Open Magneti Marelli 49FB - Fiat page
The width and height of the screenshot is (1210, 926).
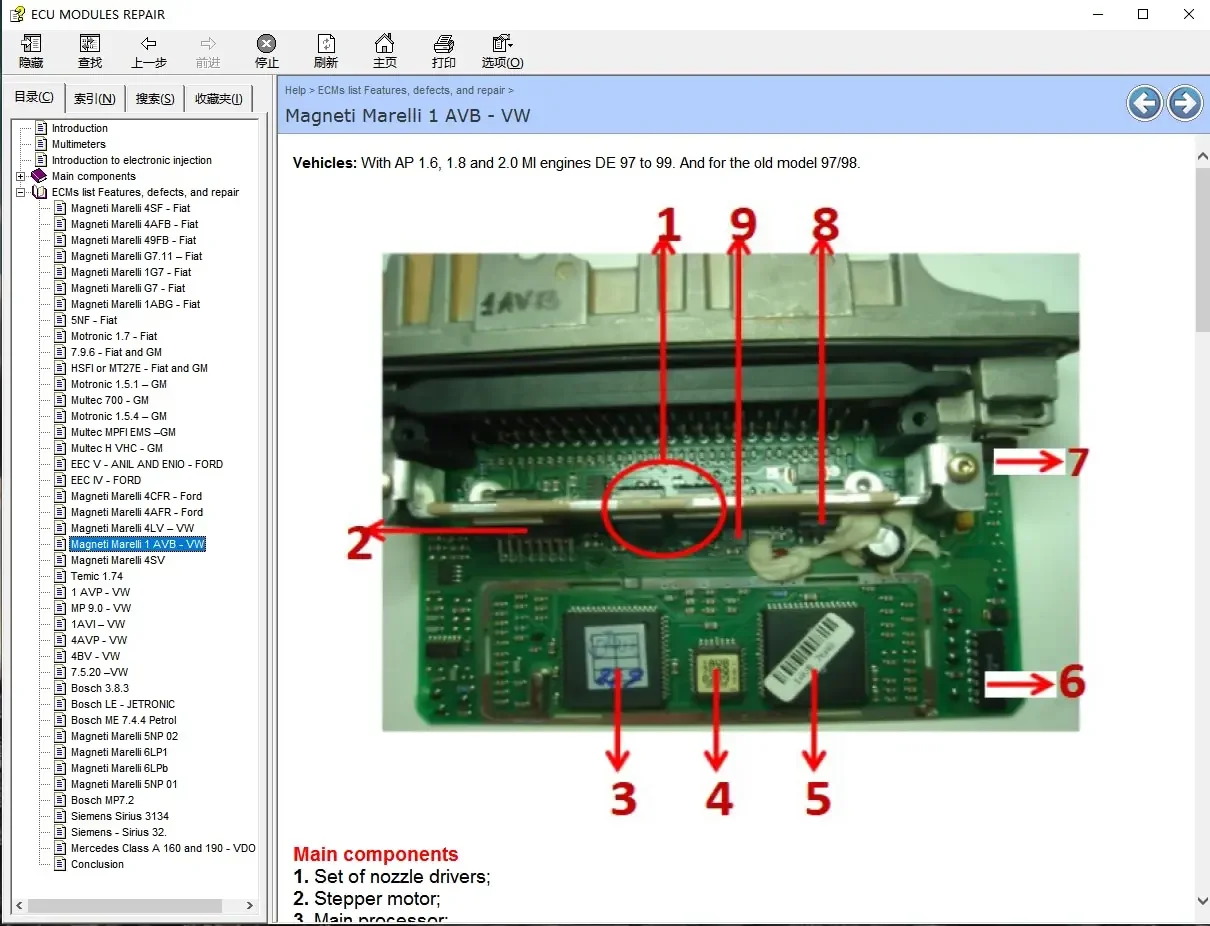133,240
